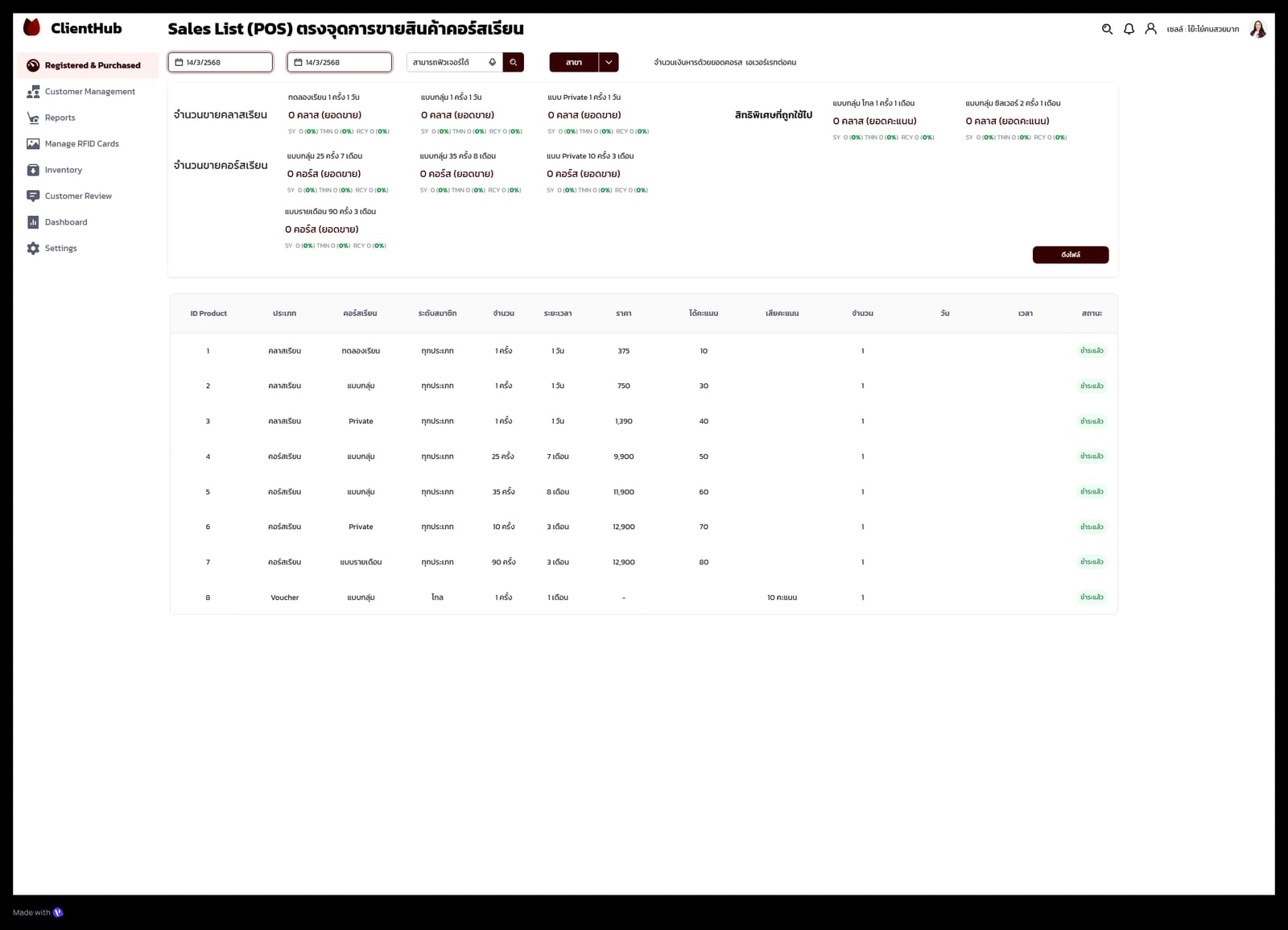Click the โกล membership level cell
The height and width of the screenshot is (930, 1288).
tap(437, 597)
